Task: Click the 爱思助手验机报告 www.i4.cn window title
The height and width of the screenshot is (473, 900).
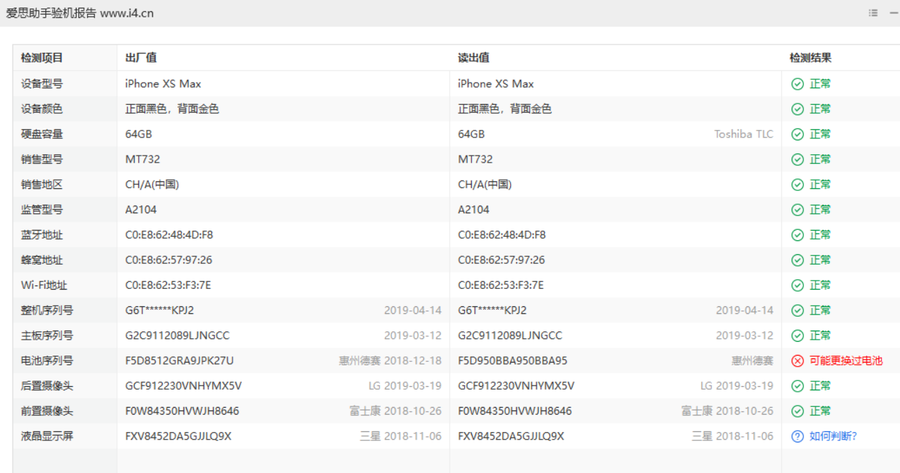Action: tap(80, 13)
